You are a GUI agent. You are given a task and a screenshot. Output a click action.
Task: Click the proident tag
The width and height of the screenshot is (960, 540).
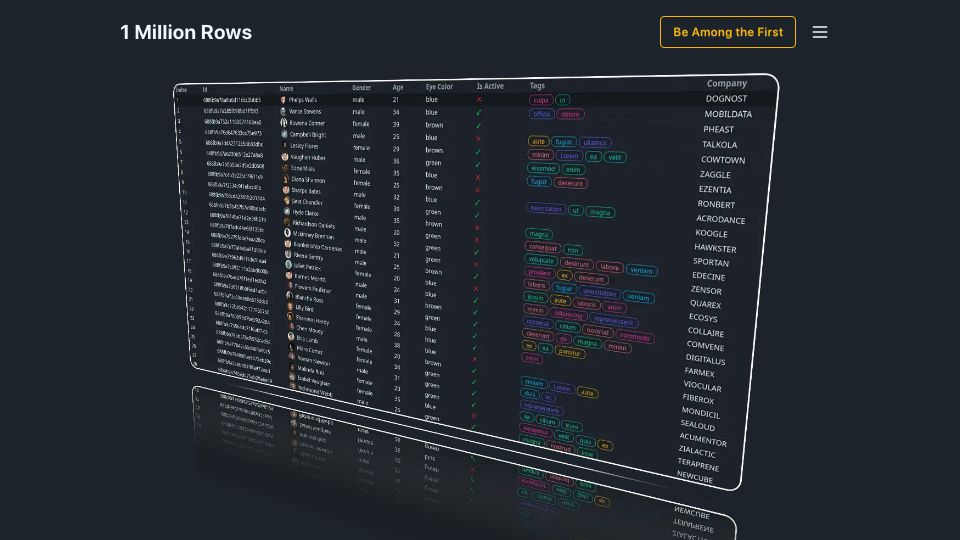point(539,272)
